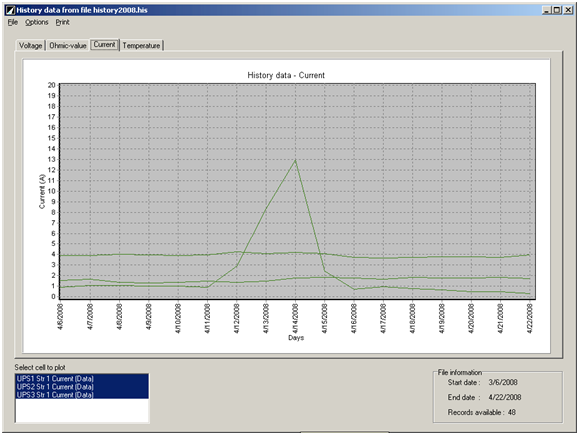
Task: Minimize the history data window
Action: point(547,10)
